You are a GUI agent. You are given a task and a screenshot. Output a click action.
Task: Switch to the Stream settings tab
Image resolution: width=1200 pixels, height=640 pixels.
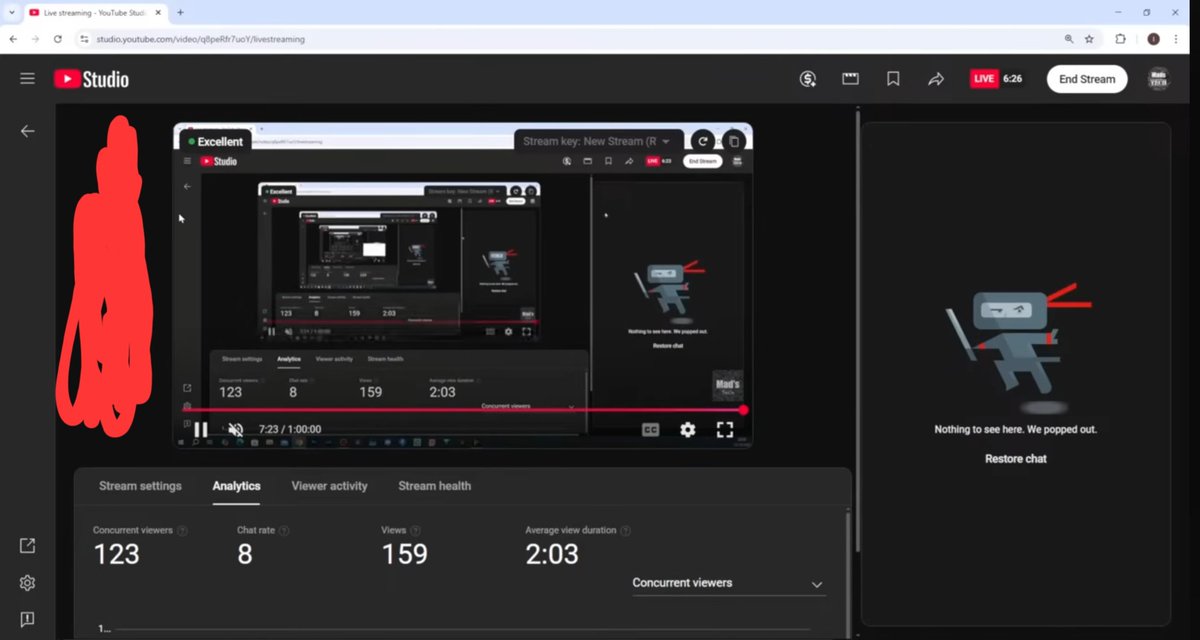pos(140,486)
